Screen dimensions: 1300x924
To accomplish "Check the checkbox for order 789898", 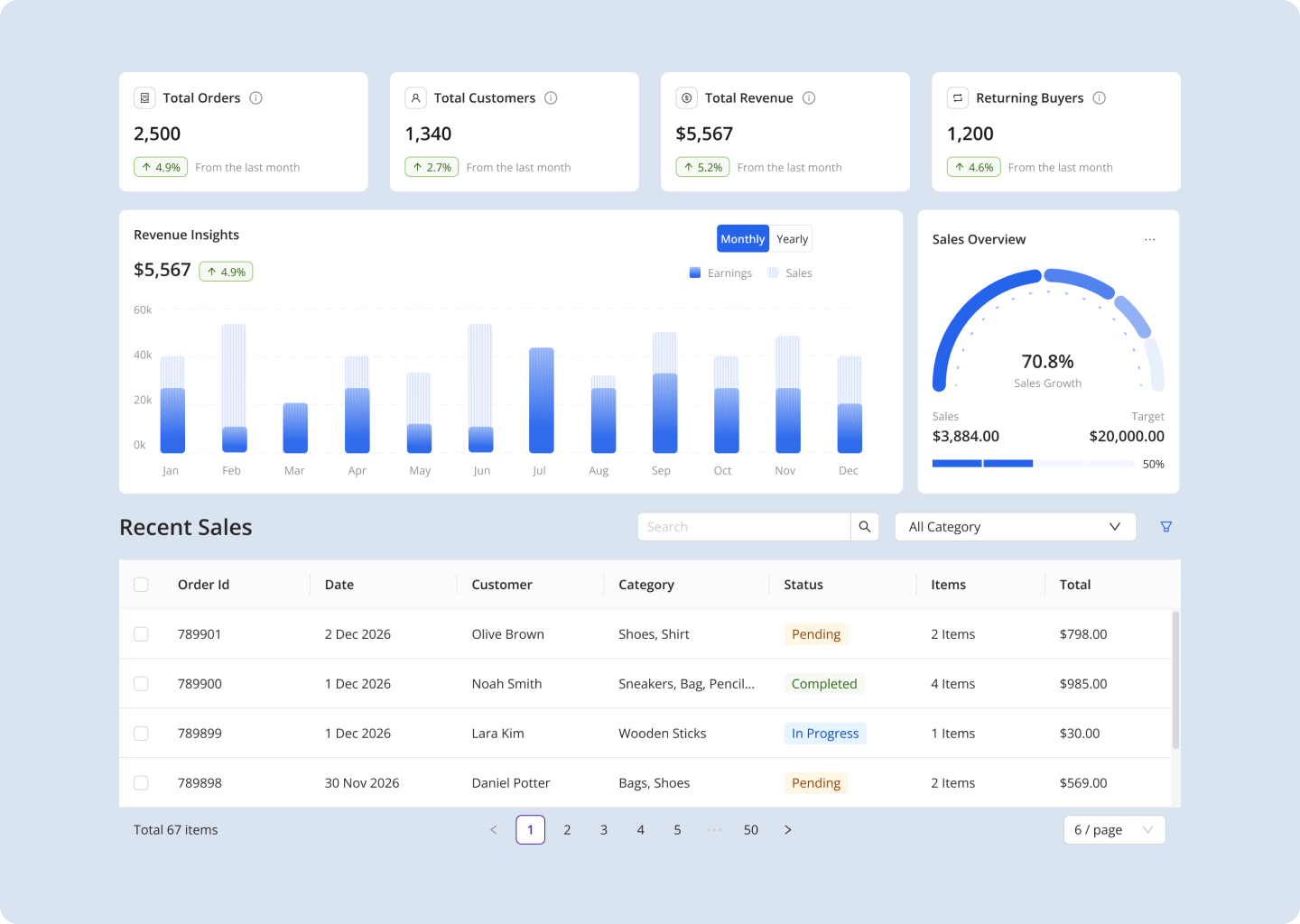I will [x=141, y=782].
